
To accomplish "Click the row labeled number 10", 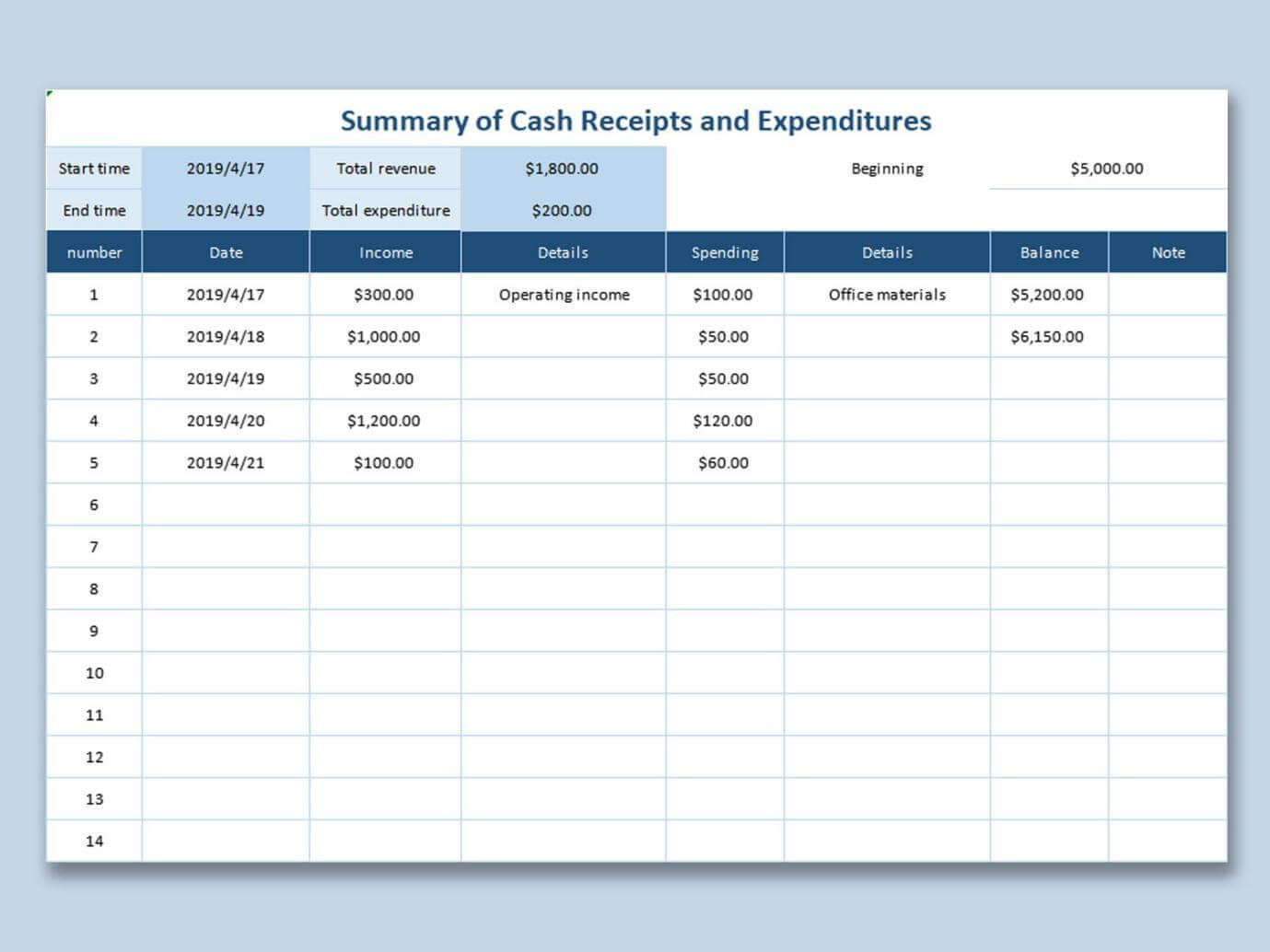I will pyautogui.click(x=93, y=673).
